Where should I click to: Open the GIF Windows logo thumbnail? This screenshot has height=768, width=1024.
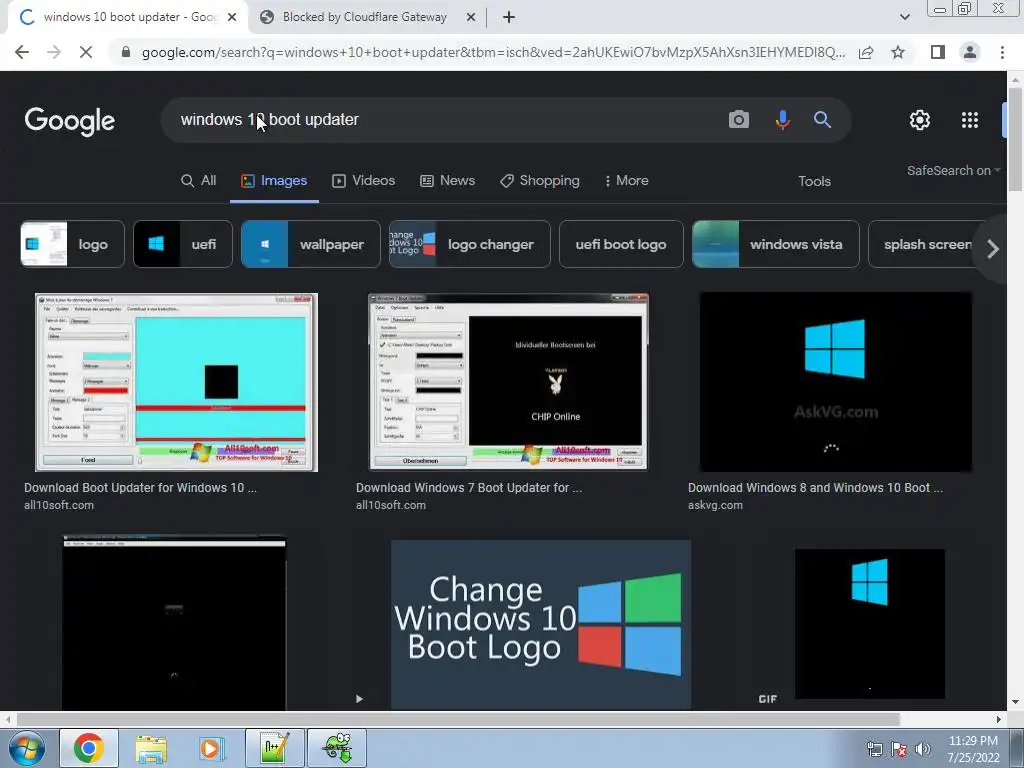click(869, 624)
